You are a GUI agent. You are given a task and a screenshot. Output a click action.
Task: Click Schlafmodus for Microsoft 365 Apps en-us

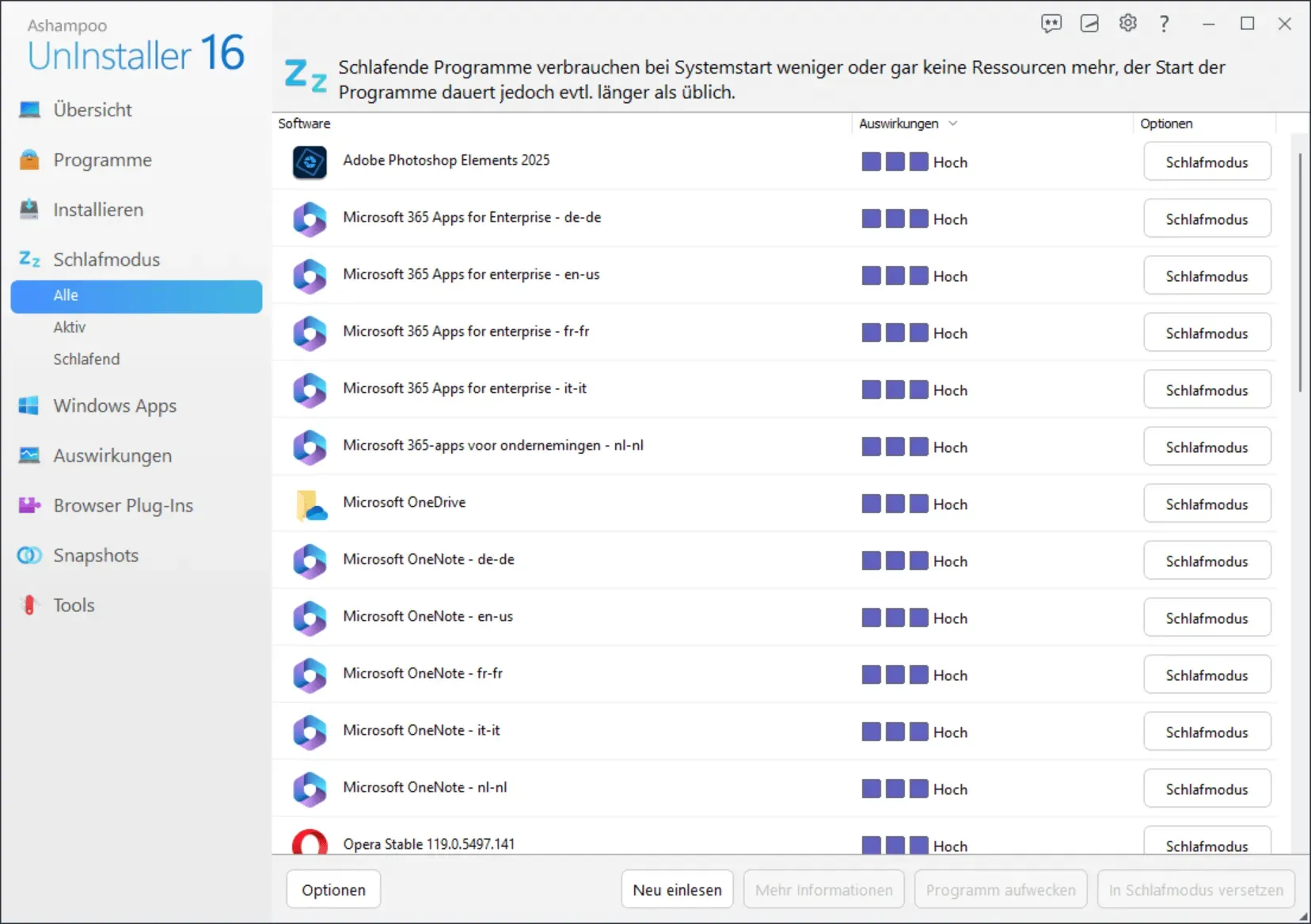(1207, 276)
